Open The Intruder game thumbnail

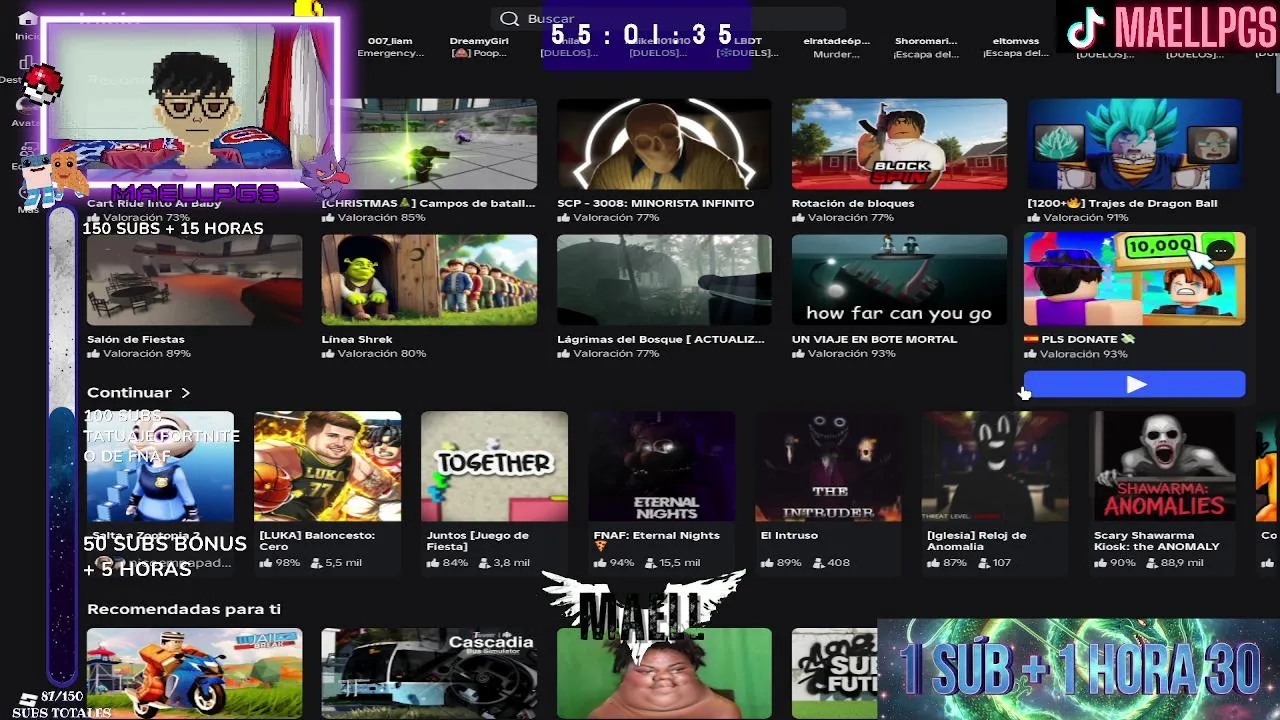(828, 466)
